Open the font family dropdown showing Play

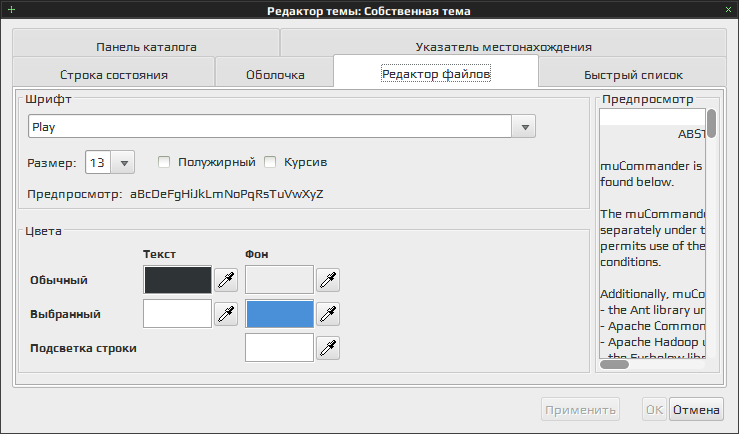[525, 127]
